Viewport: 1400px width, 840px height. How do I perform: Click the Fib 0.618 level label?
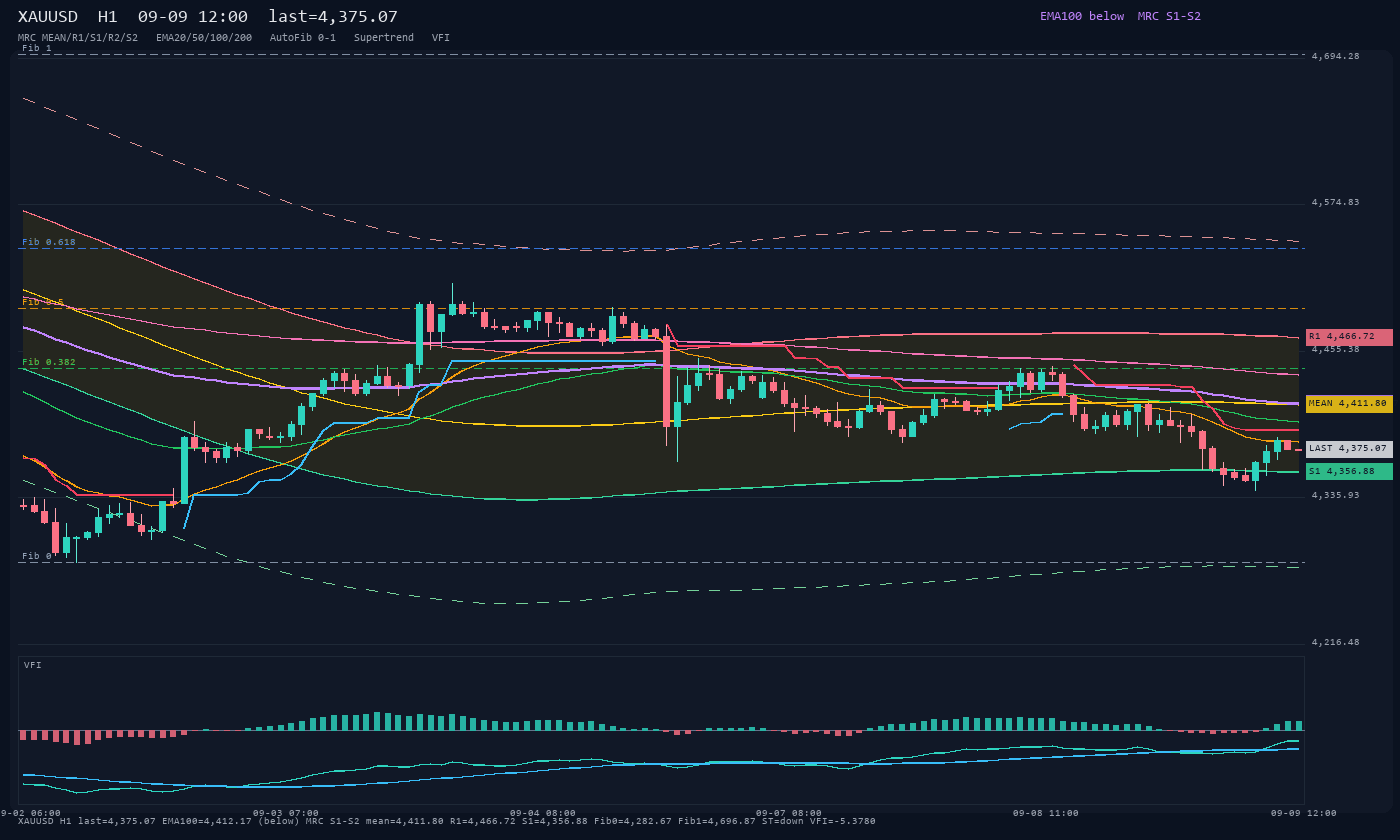49,242
